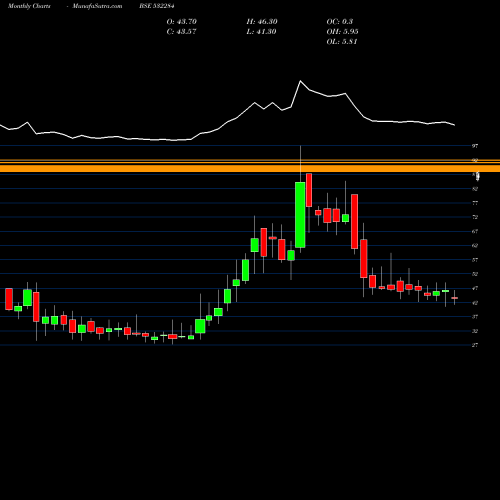Click the 42 price axis label
The height and width of the screenshot is (500, 500).
point(475,303)
